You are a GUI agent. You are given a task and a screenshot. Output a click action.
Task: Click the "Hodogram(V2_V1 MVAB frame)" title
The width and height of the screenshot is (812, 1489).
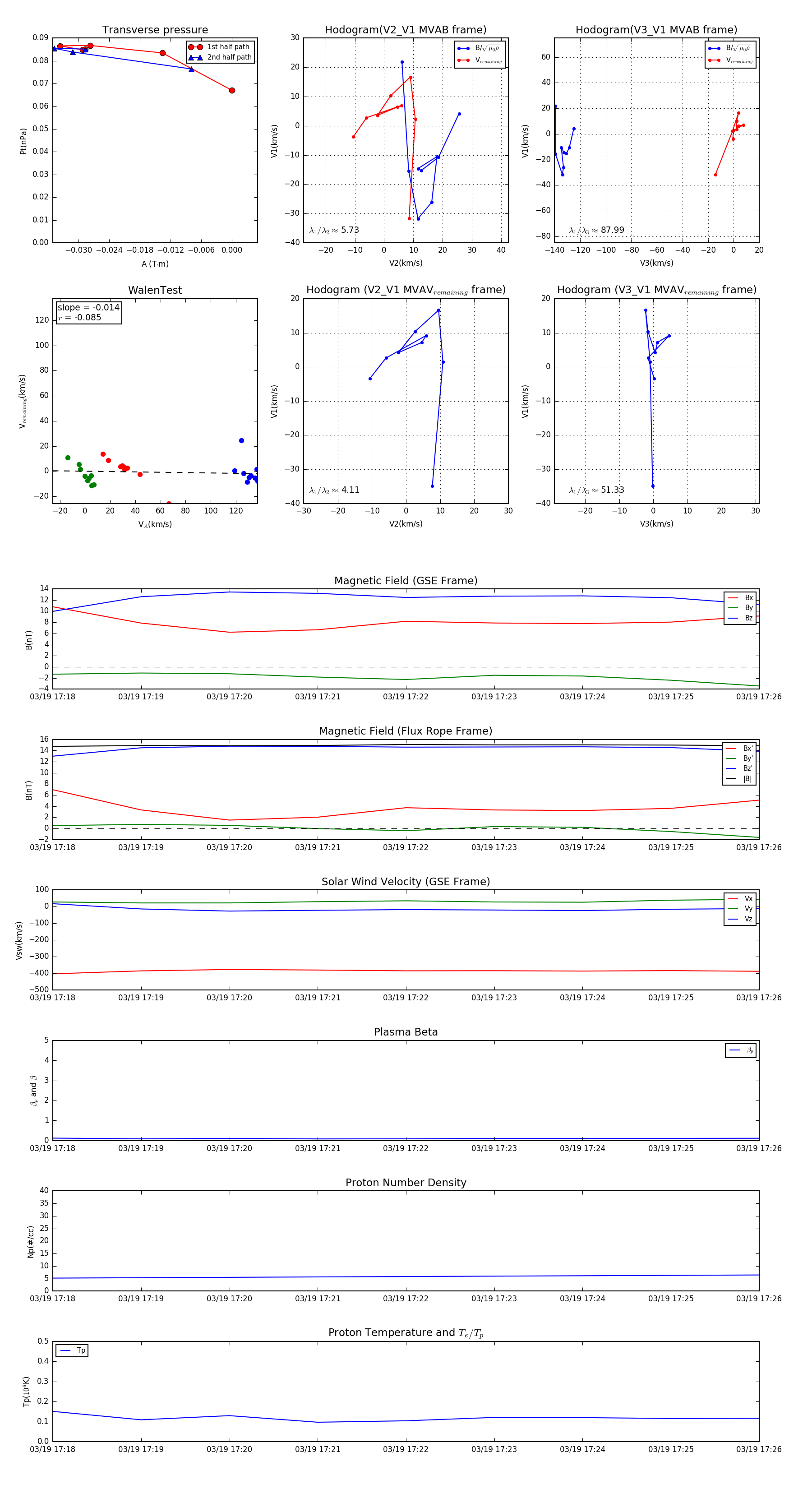406,30
